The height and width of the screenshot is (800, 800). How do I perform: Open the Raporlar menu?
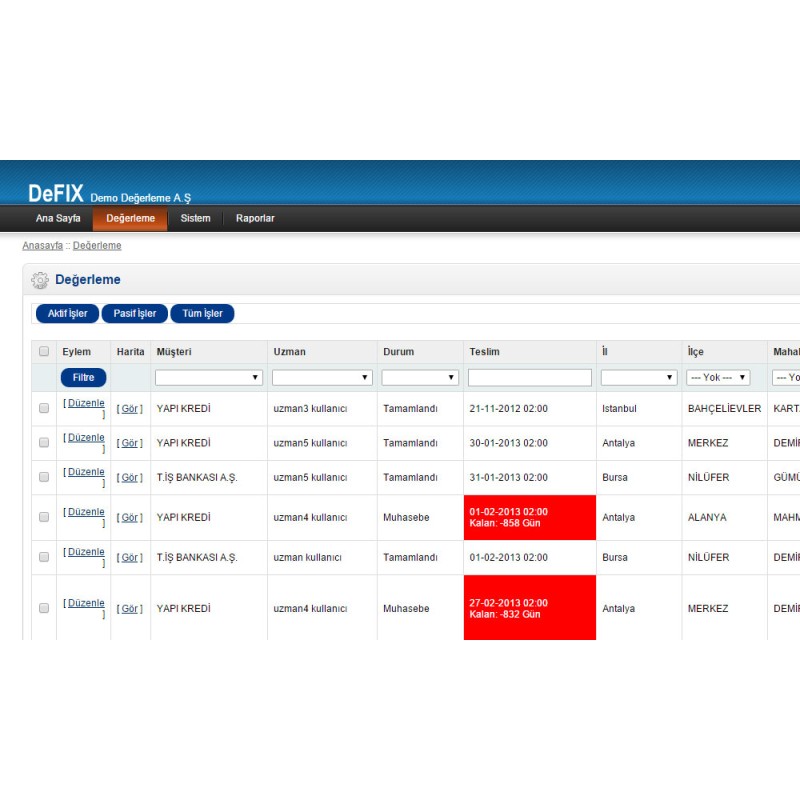click(255, 218)
